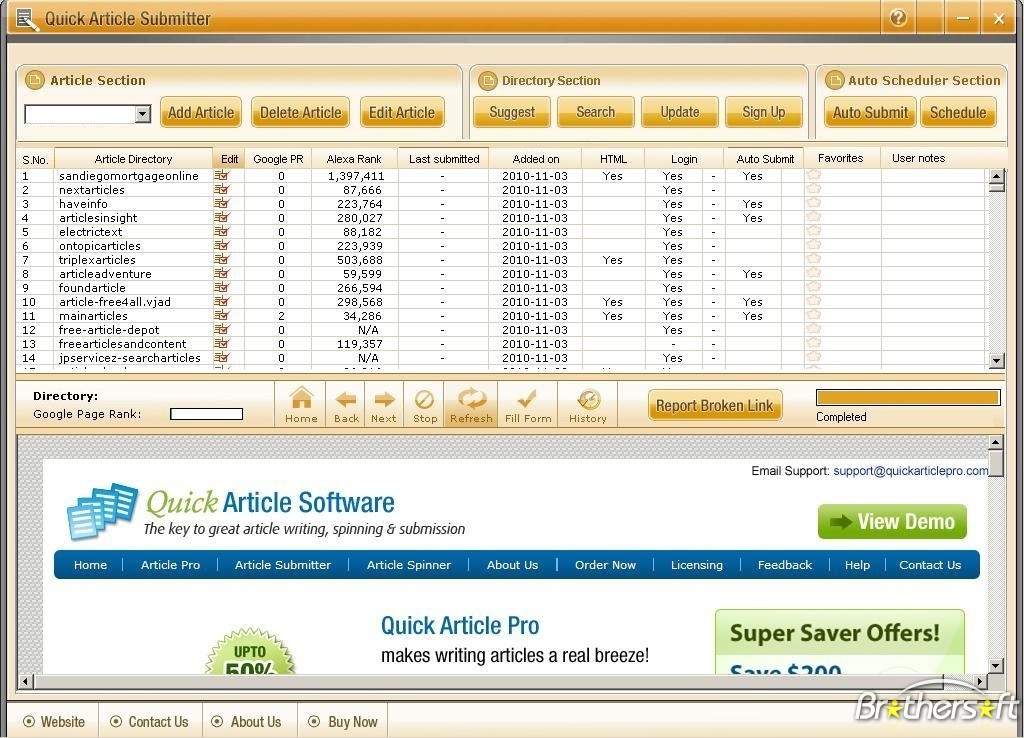
Task: Click the Suggest directory button
Action: (512, 112)
